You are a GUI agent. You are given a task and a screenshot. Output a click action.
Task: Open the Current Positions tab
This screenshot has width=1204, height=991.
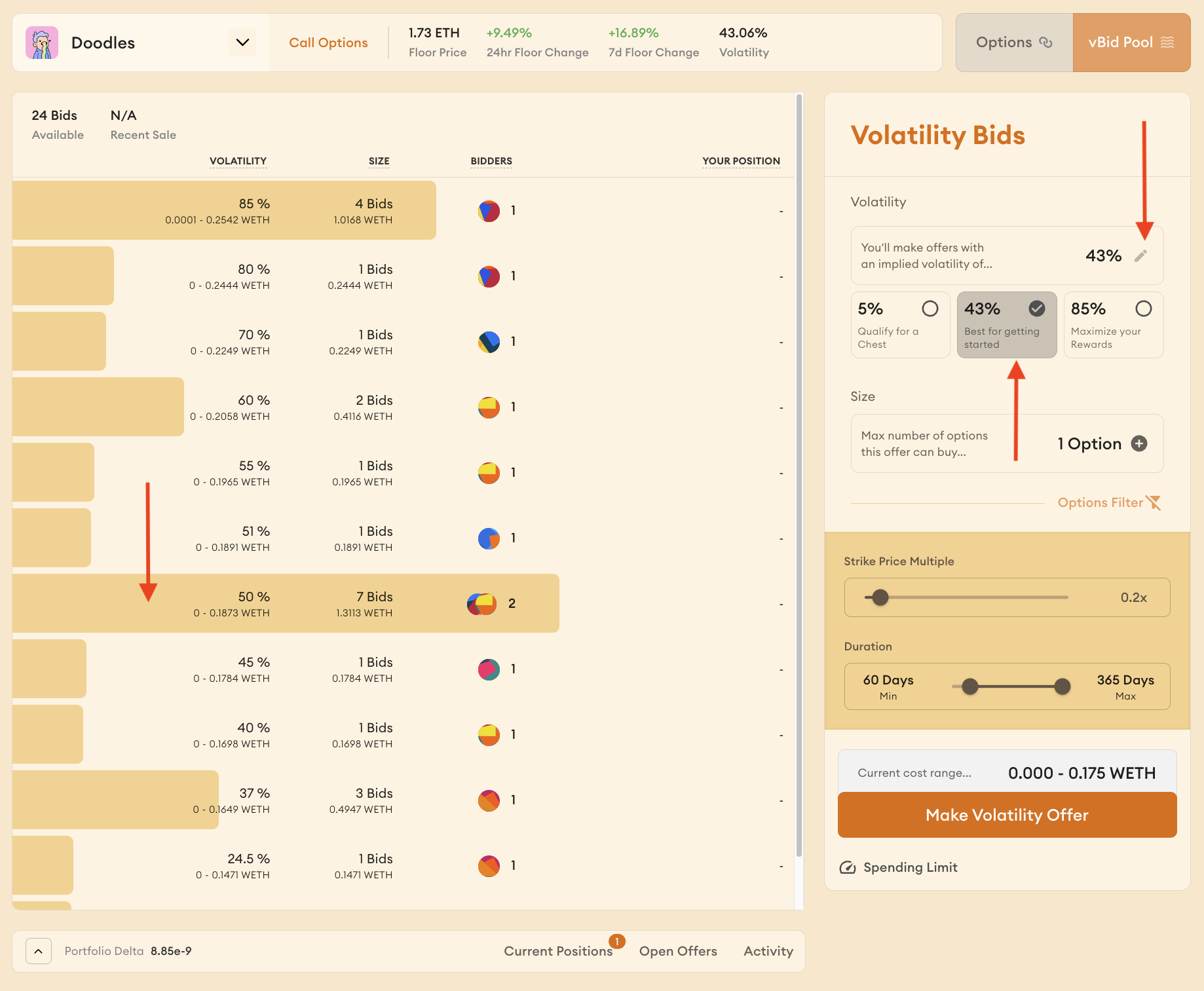[557, 951]
